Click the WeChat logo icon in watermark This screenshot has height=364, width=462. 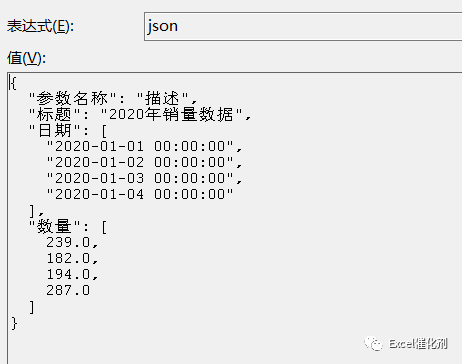tap(373, 343)
